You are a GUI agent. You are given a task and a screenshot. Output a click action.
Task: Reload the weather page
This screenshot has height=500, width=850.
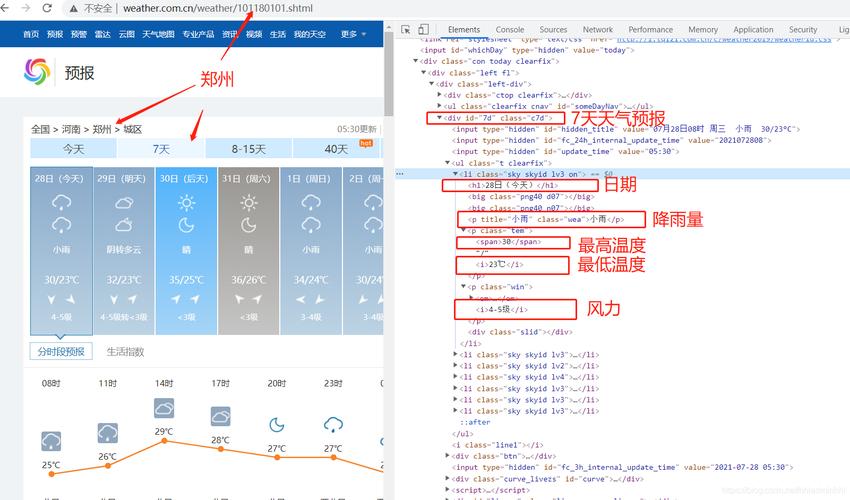[47, 8]
